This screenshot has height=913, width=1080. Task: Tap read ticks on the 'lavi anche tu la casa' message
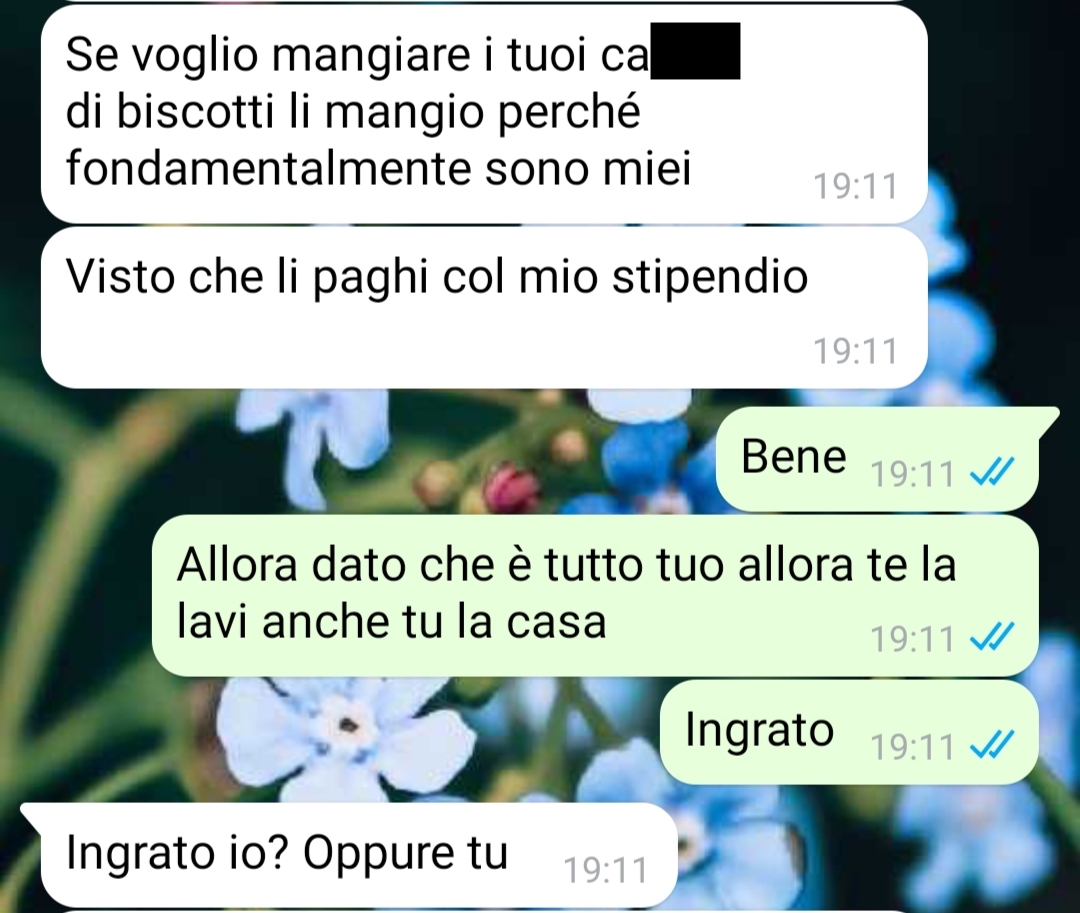(991, 637)
